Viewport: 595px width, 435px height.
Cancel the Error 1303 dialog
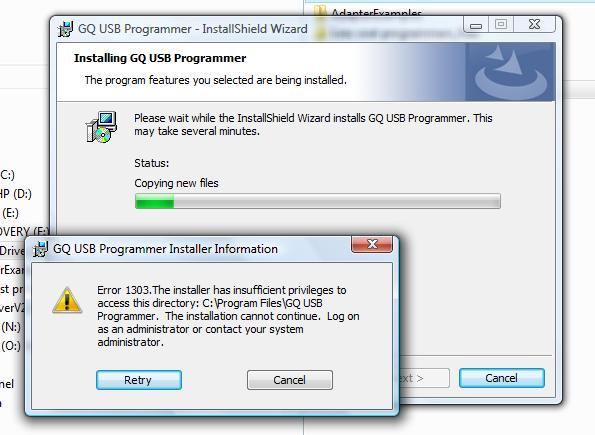290,380
